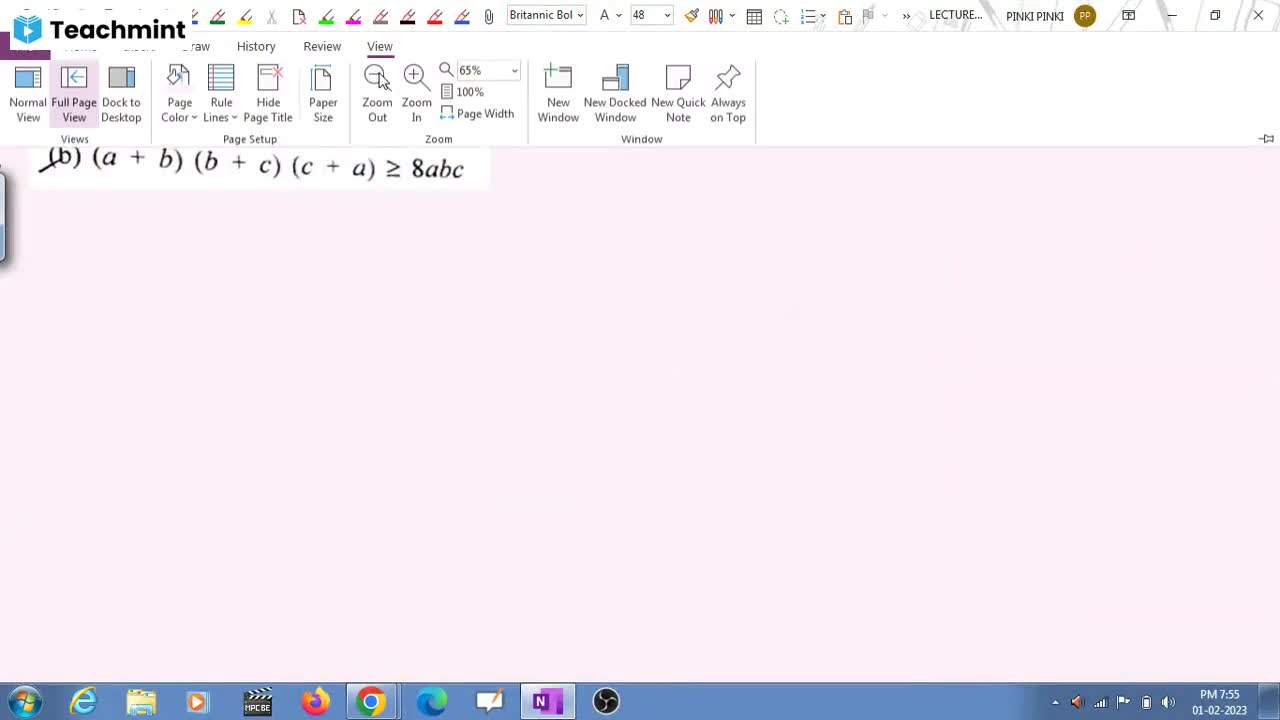Screen dimensions: 1280x720
Task: Pick the black pen
Action: pyautogui.click(x=407, y=16)
